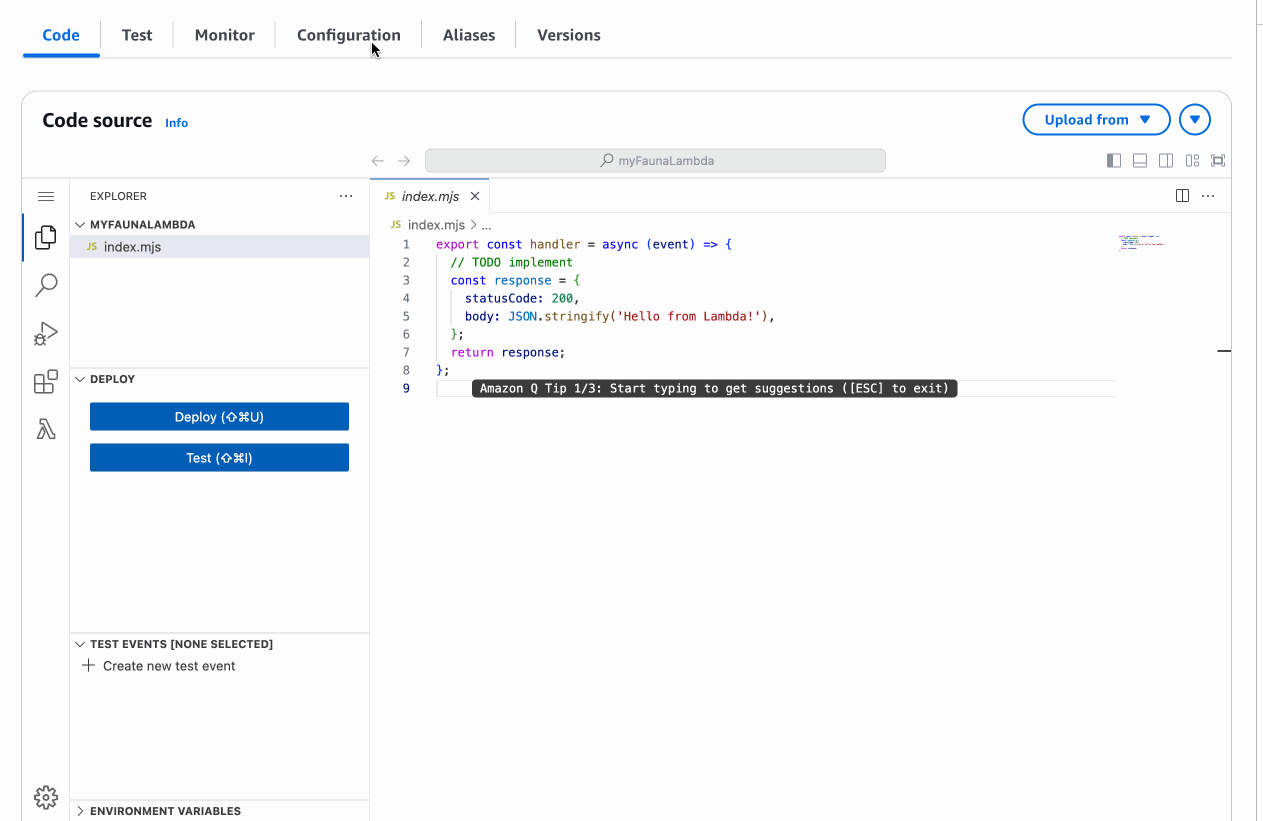Screen dimensions: 1263x821
Task: Open the Upload from dropdown
Action: pos(1097,120)
